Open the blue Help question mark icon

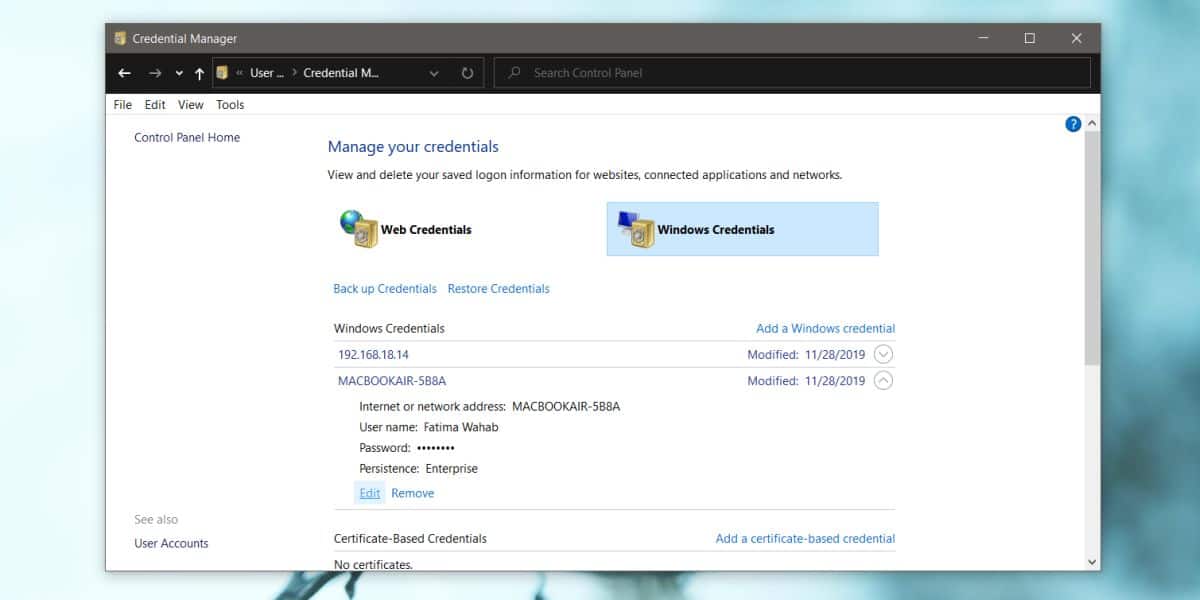1073,124
